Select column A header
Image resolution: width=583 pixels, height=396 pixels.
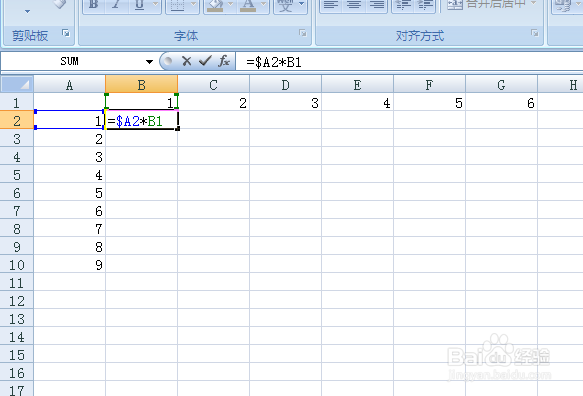coord(70,85)
